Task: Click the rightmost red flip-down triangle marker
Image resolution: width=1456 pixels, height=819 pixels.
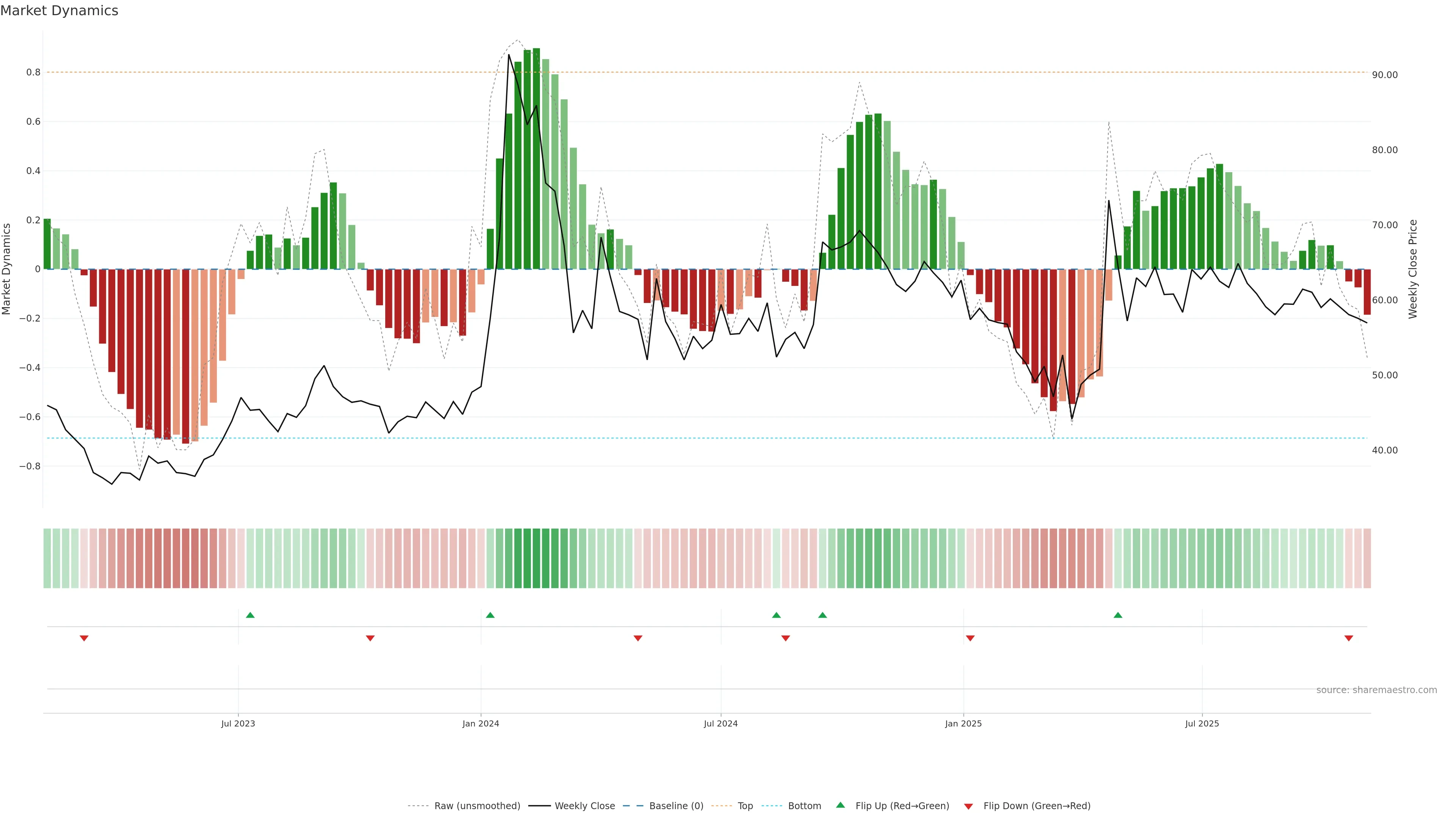Action: pos(1349,638)
